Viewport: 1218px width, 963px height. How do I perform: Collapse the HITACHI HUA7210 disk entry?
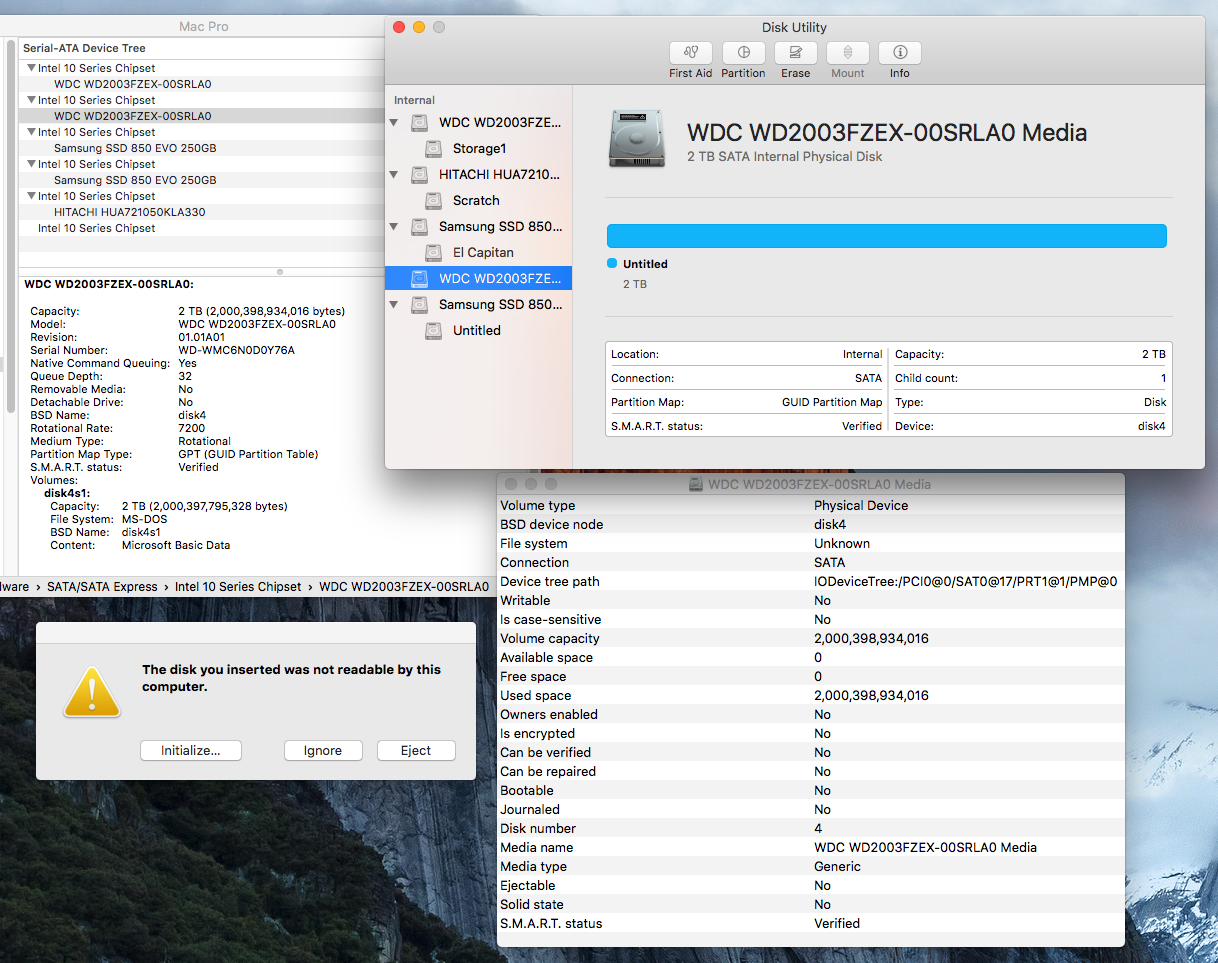point(394,175)
